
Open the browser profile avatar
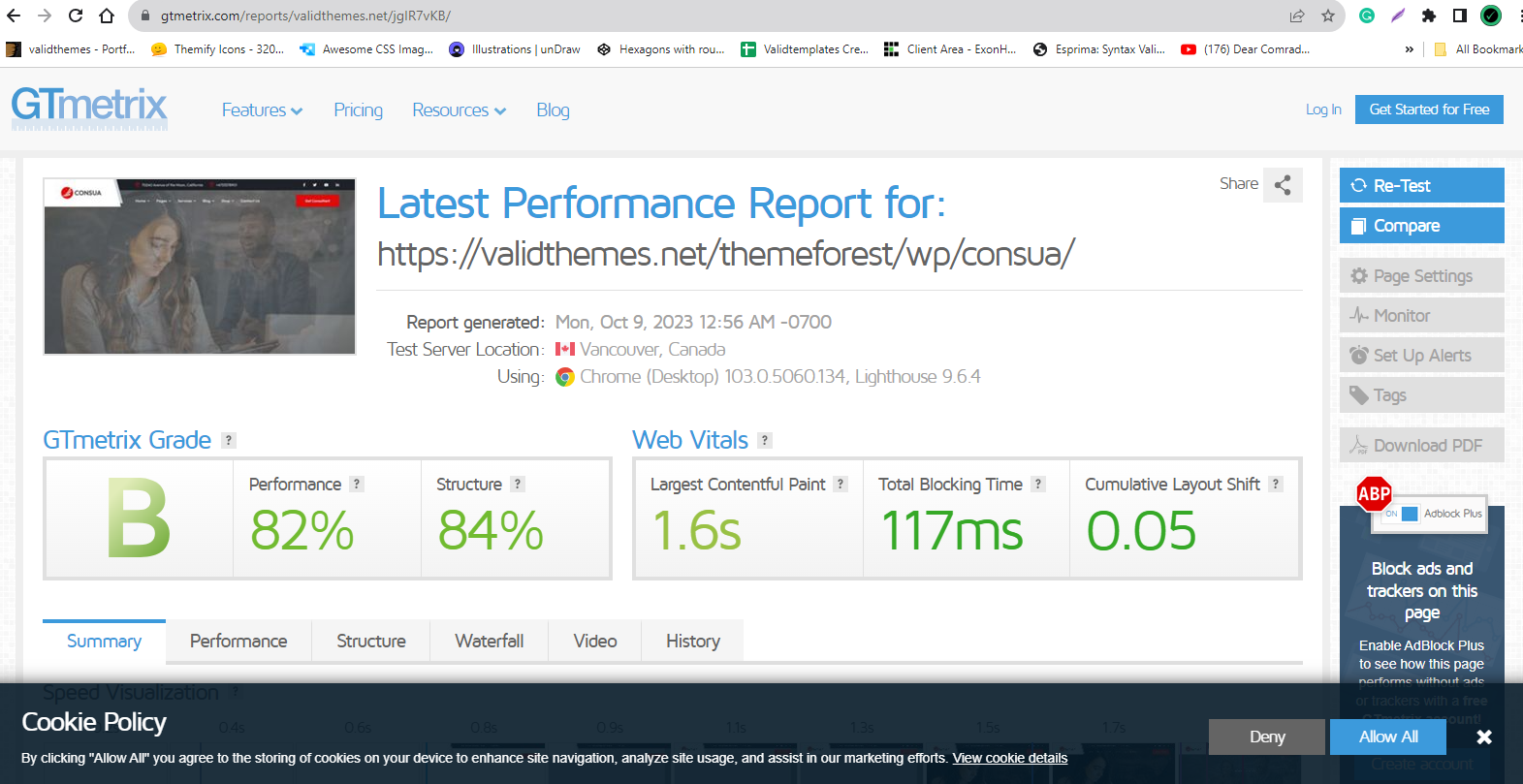tap(1491, 16)
